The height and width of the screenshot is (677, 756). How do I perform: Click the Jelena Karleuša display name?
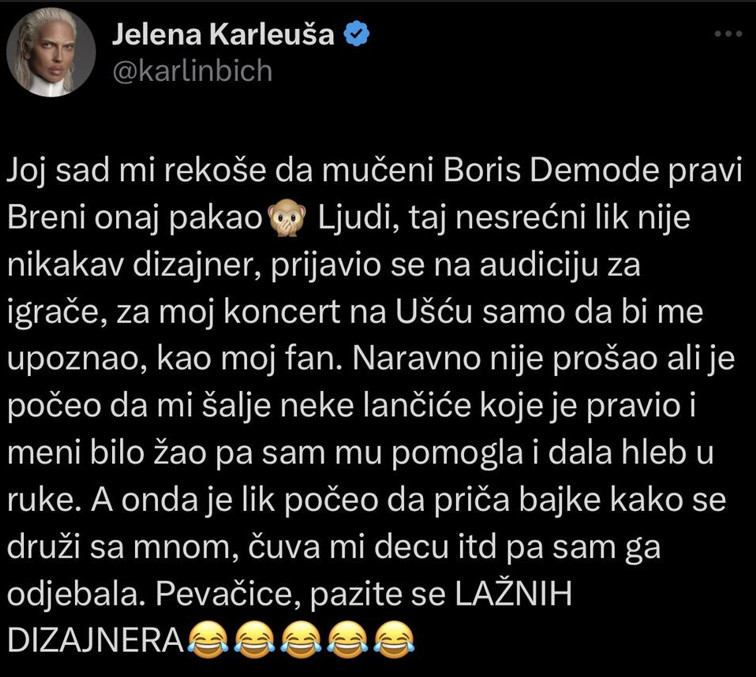[223, 34]
